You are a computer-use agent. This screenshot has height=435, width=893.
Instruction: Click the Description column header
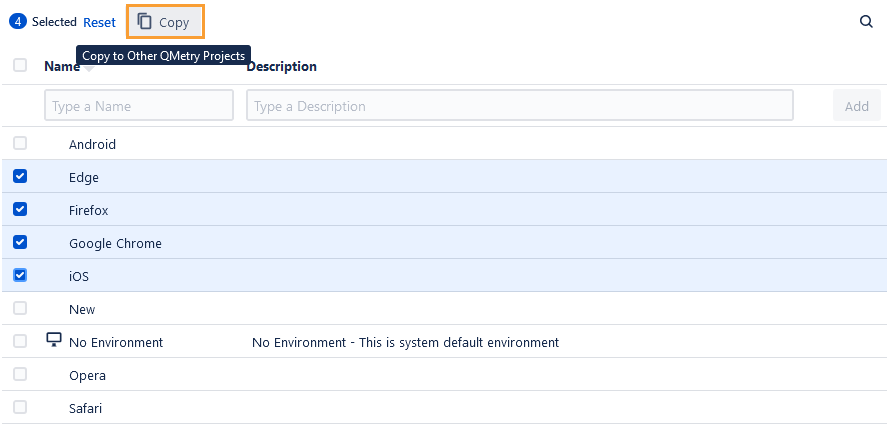(282, 67)
